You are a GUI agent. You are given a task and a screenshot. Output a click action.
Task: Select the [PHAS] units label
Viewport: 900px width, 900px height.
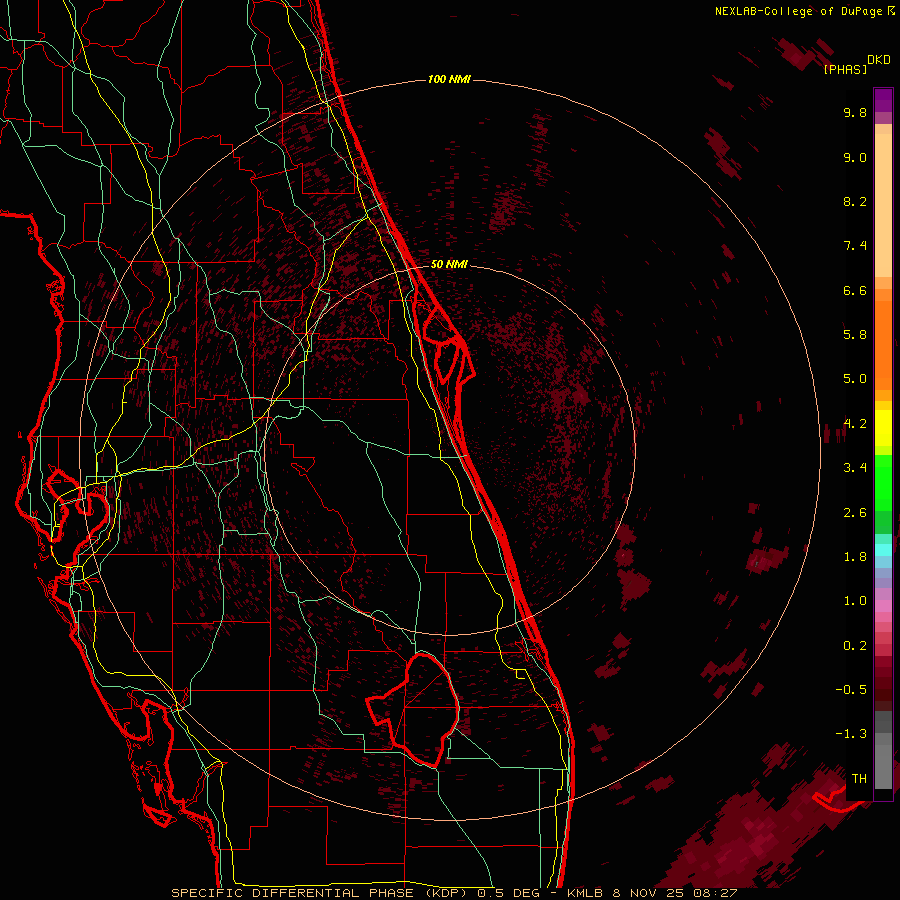click(845, 69)
